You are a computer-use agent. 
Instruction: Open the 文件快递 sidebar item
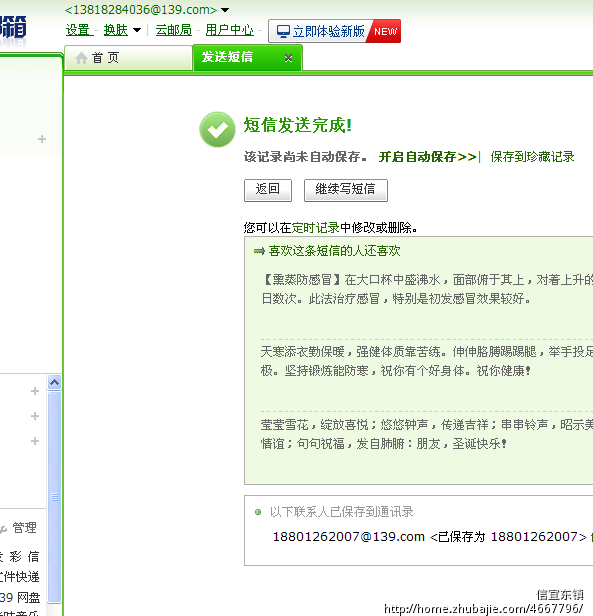pos(20,577)
